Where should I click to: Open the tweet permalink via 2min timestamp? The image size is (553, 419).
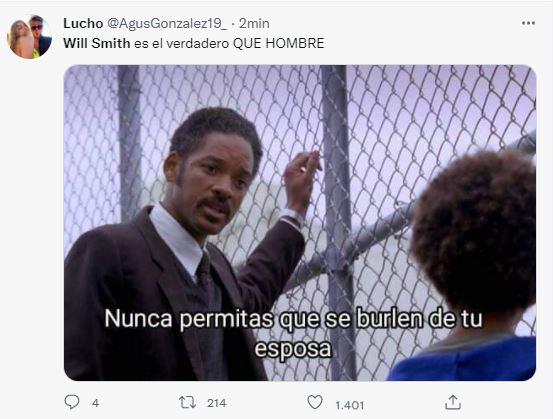(254, 24)
